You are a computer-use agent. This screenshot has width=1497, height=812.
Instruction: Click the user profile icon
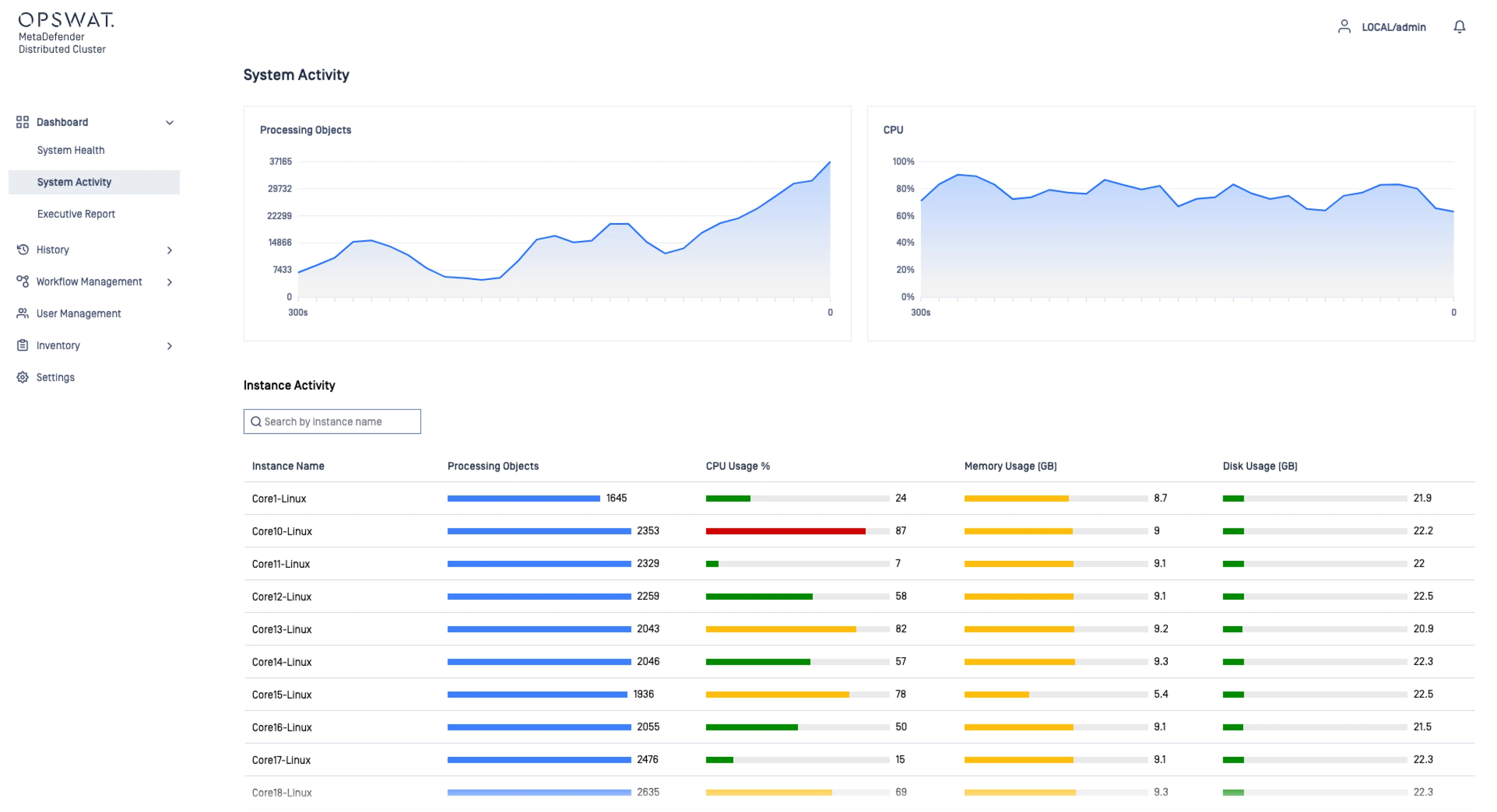click(x=1343, y=27)
